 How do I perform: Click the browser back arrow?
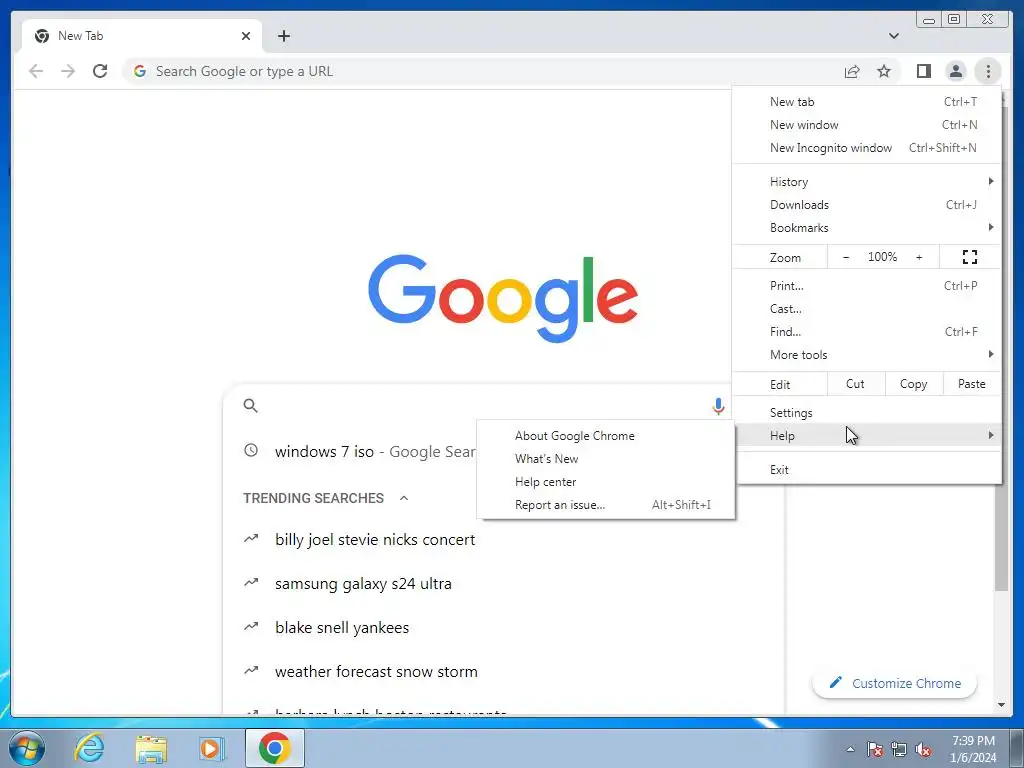[x=36, y=71]
